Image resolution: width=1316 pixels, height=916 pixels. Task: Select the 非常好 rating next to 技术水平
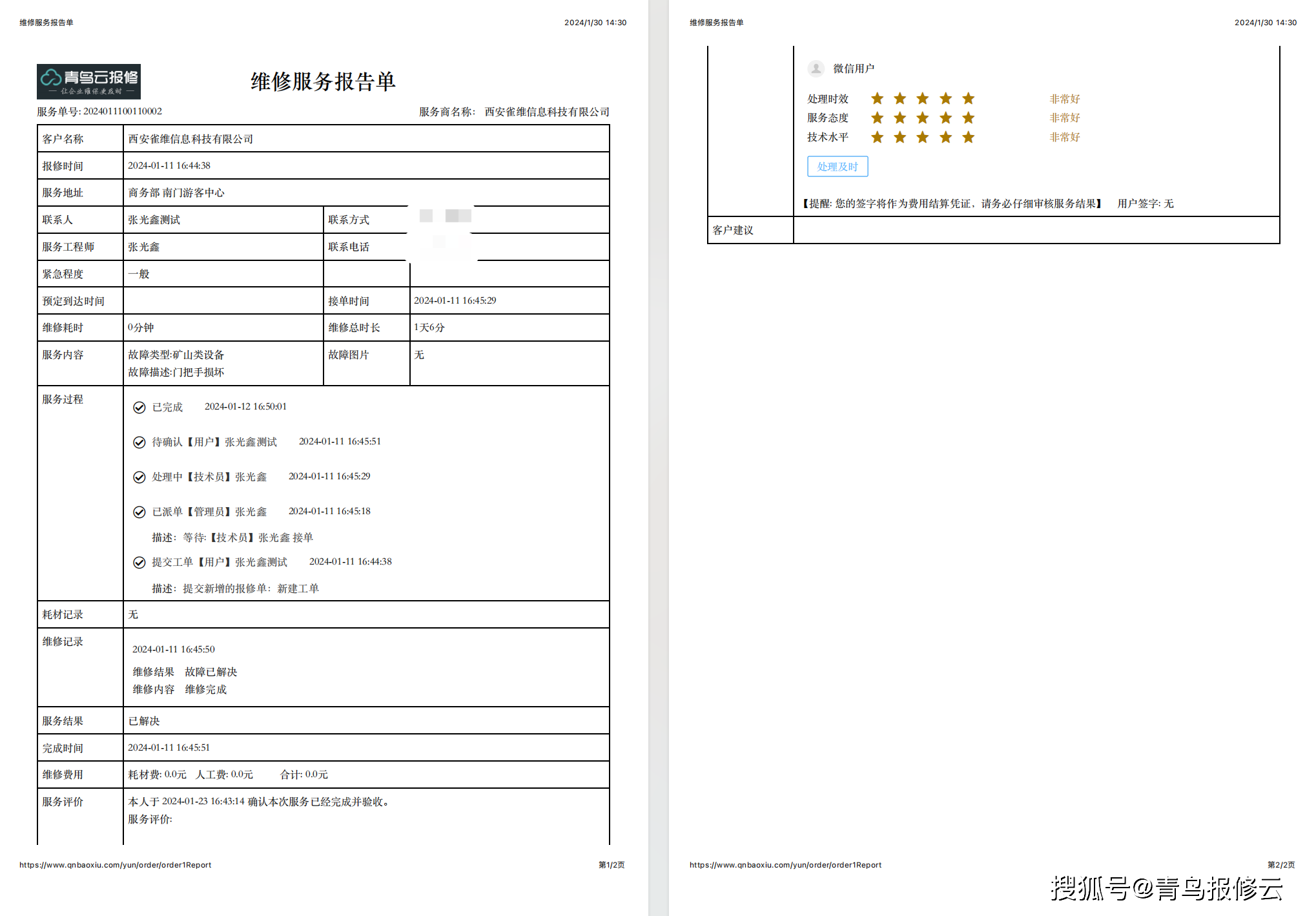pos(1065,137)
